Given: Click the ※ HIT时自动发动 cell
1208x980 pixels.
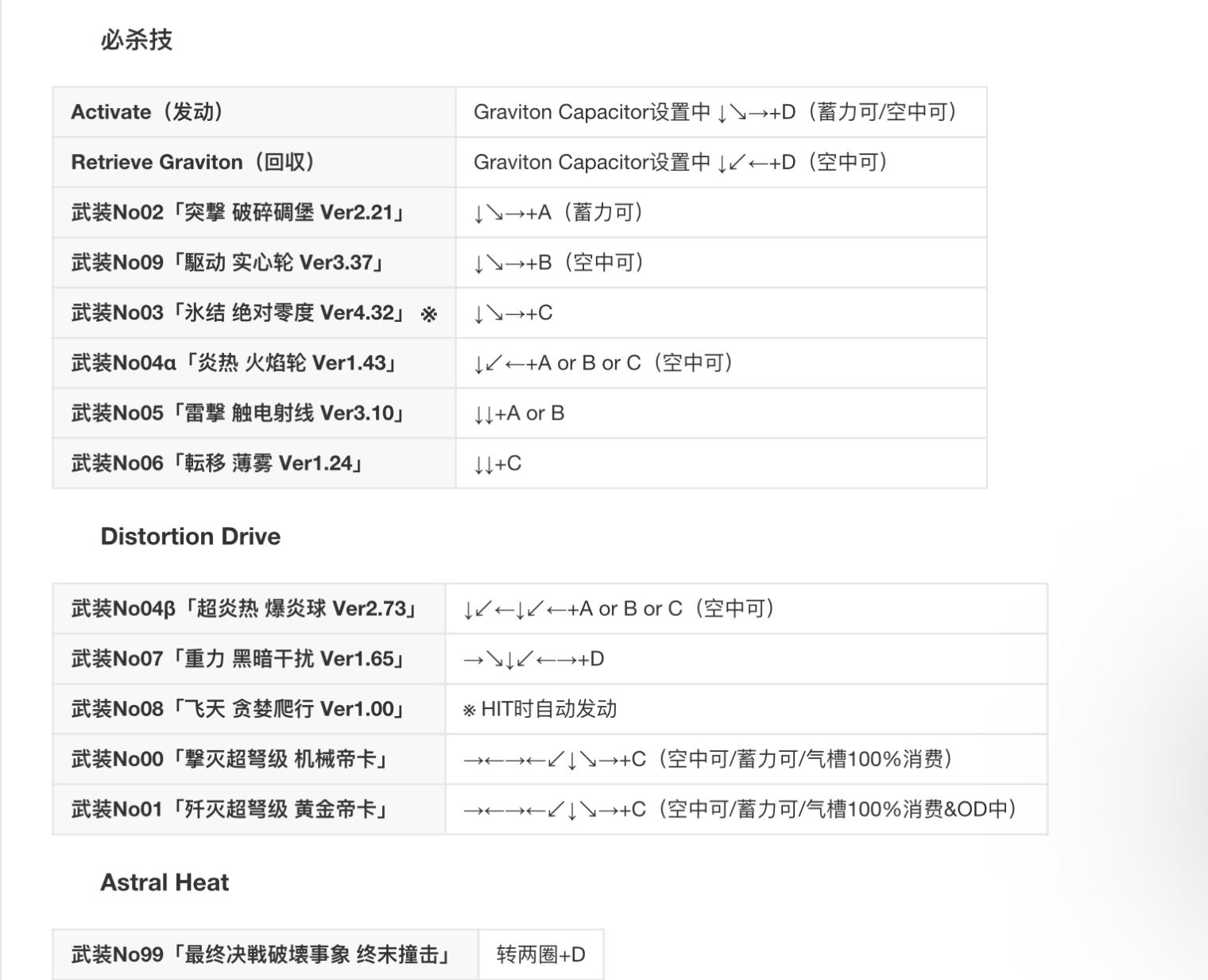Looking at the screenshot, I should pyautogui.click(x=540, y=709).
